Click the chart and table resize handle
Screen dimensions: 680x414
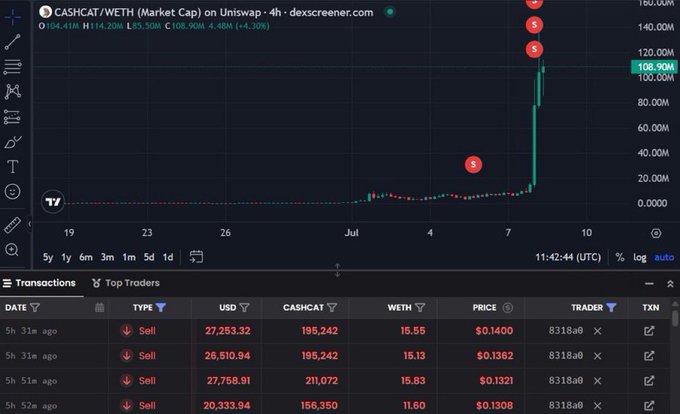point(337,270)
